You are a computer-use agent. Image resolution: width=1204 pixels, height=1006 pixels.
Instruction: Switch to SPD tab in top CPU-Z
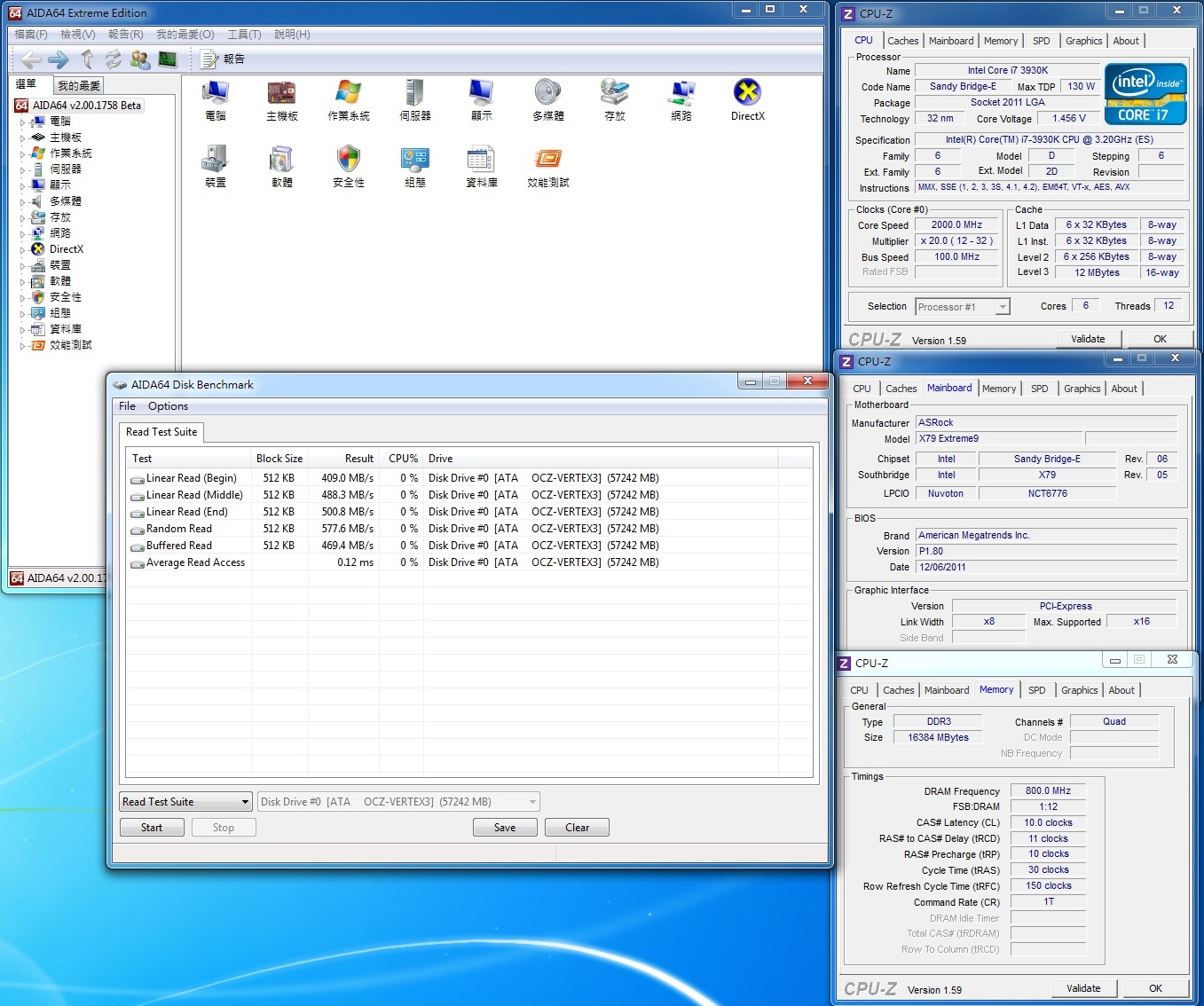click(1041, 41)
